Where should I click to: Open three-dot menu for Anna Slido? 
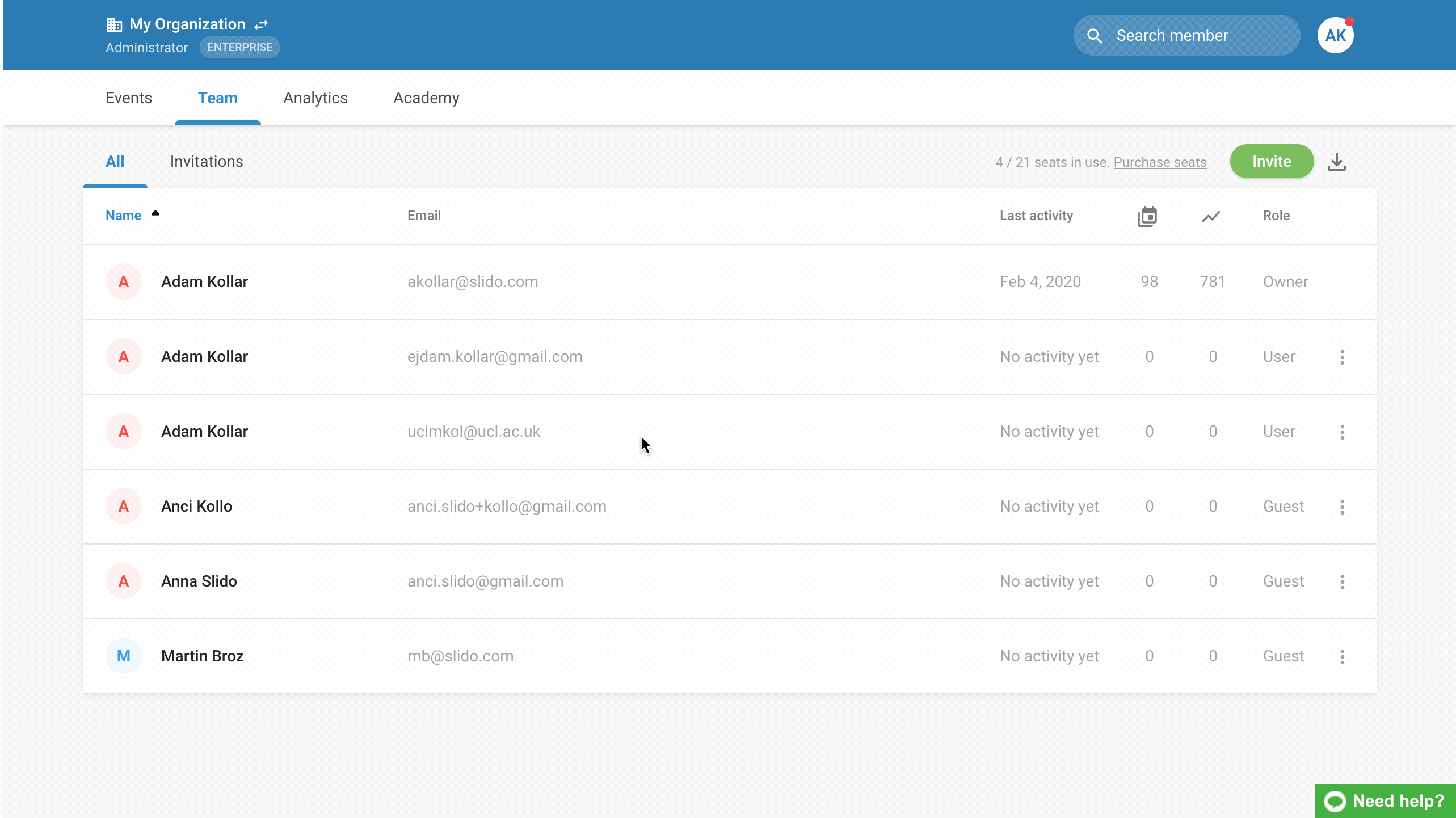click(x=1342, y=581)
